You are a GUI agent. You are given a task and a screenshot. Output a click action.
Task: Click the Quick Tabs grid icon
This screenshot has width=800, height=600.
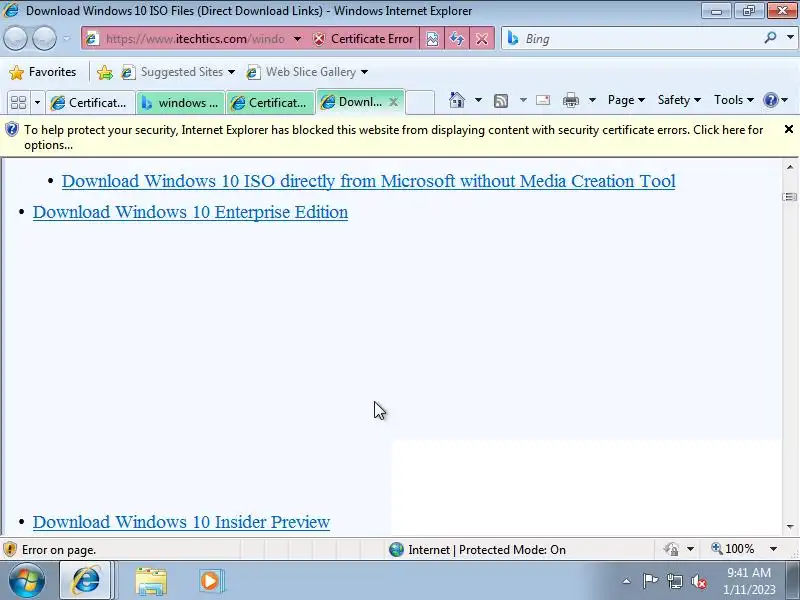[18, 102]
